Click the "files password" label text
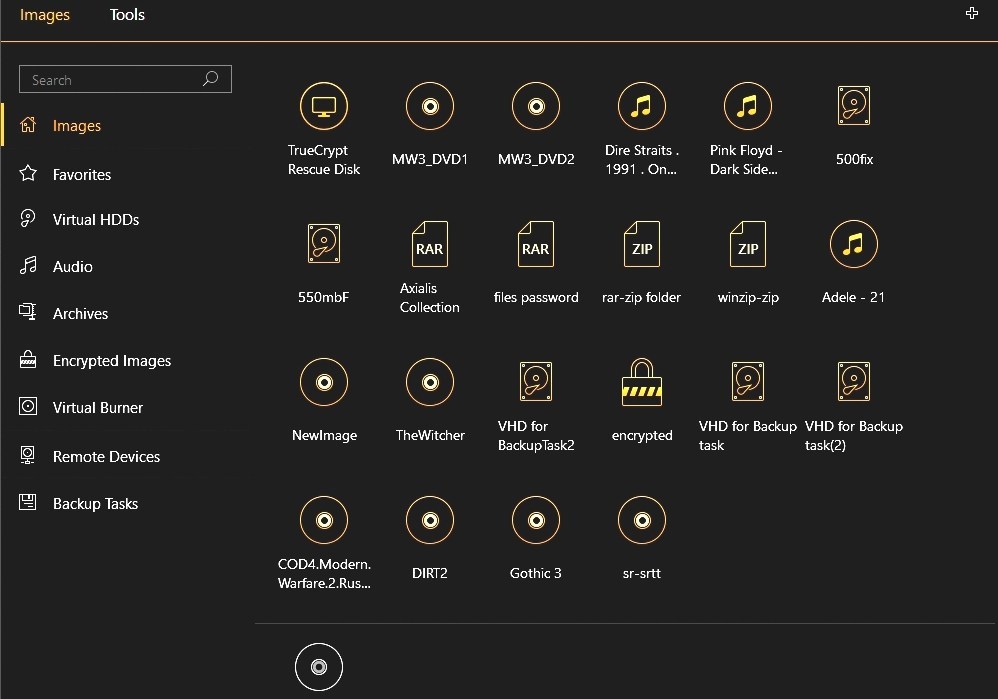 [x=536, y=297]
